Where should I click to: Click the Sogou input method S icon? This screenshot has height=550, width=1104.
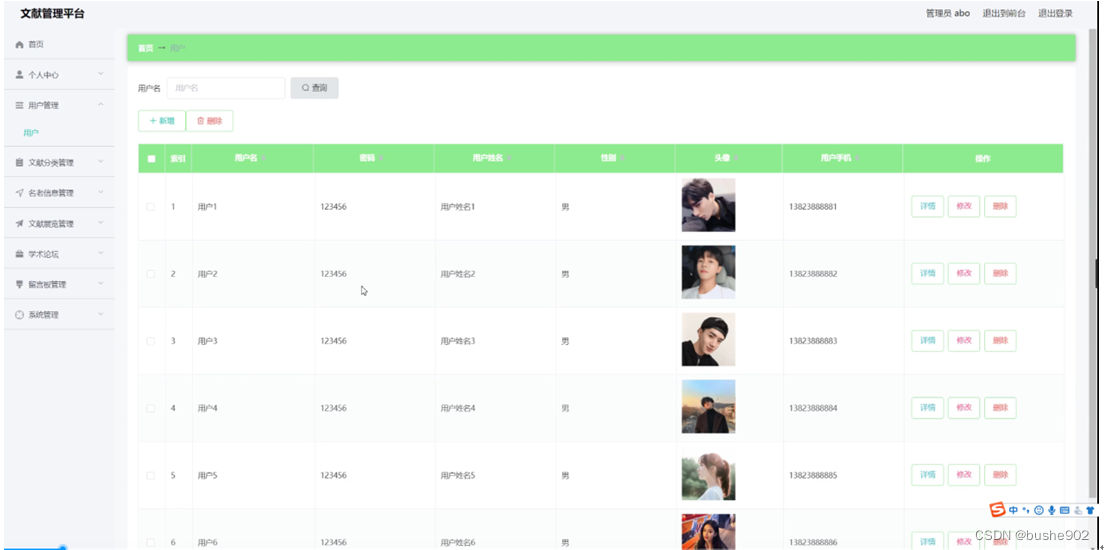997,510
